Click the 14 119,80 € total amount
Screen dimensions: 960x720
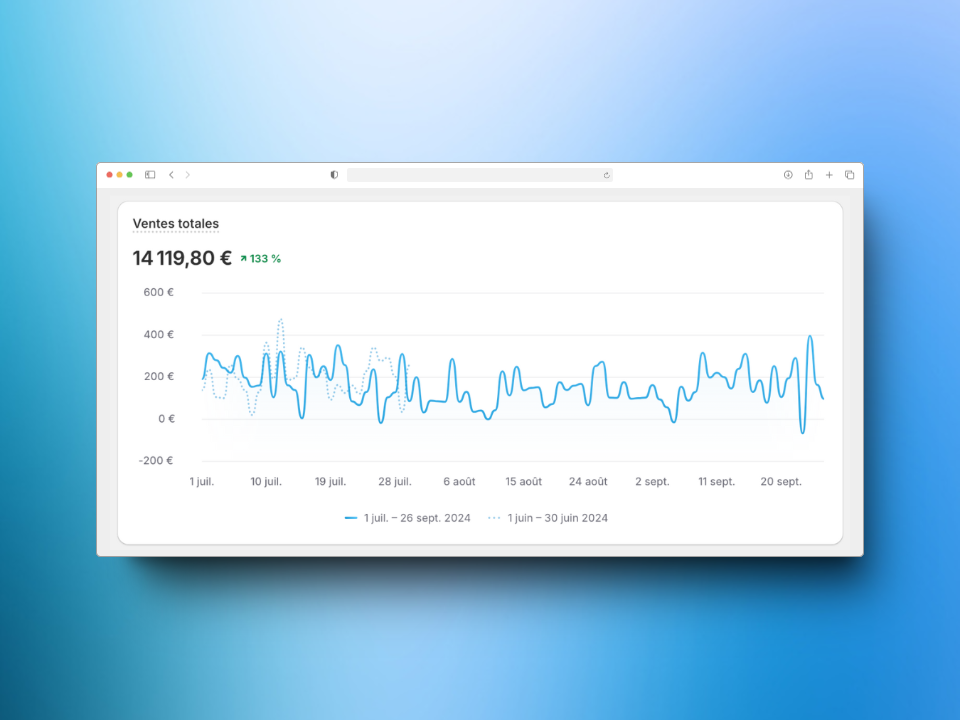[182, 258]
